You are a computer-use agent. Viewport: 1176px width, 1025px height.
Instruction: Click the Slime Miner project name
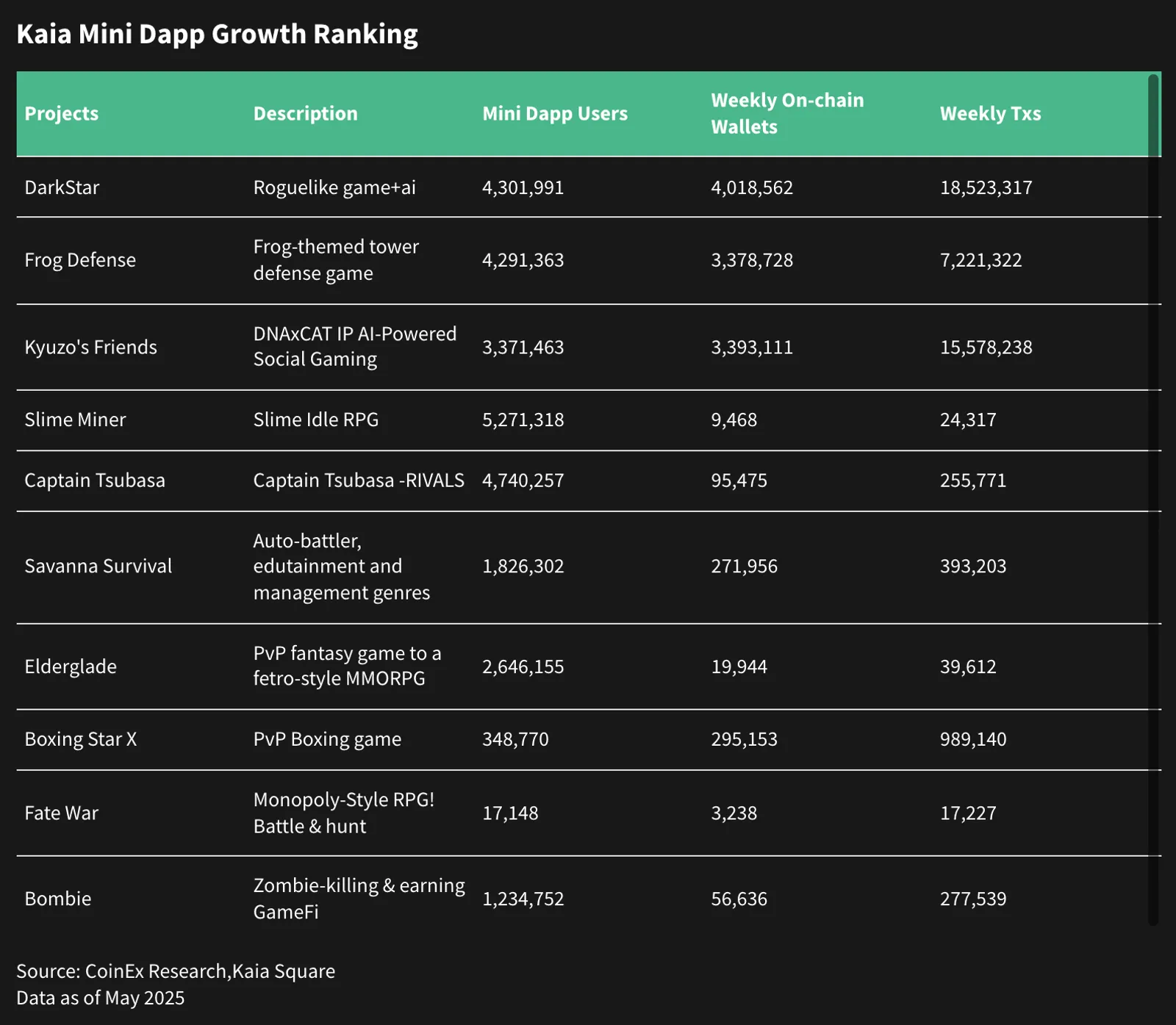click(x=75, y=420)
